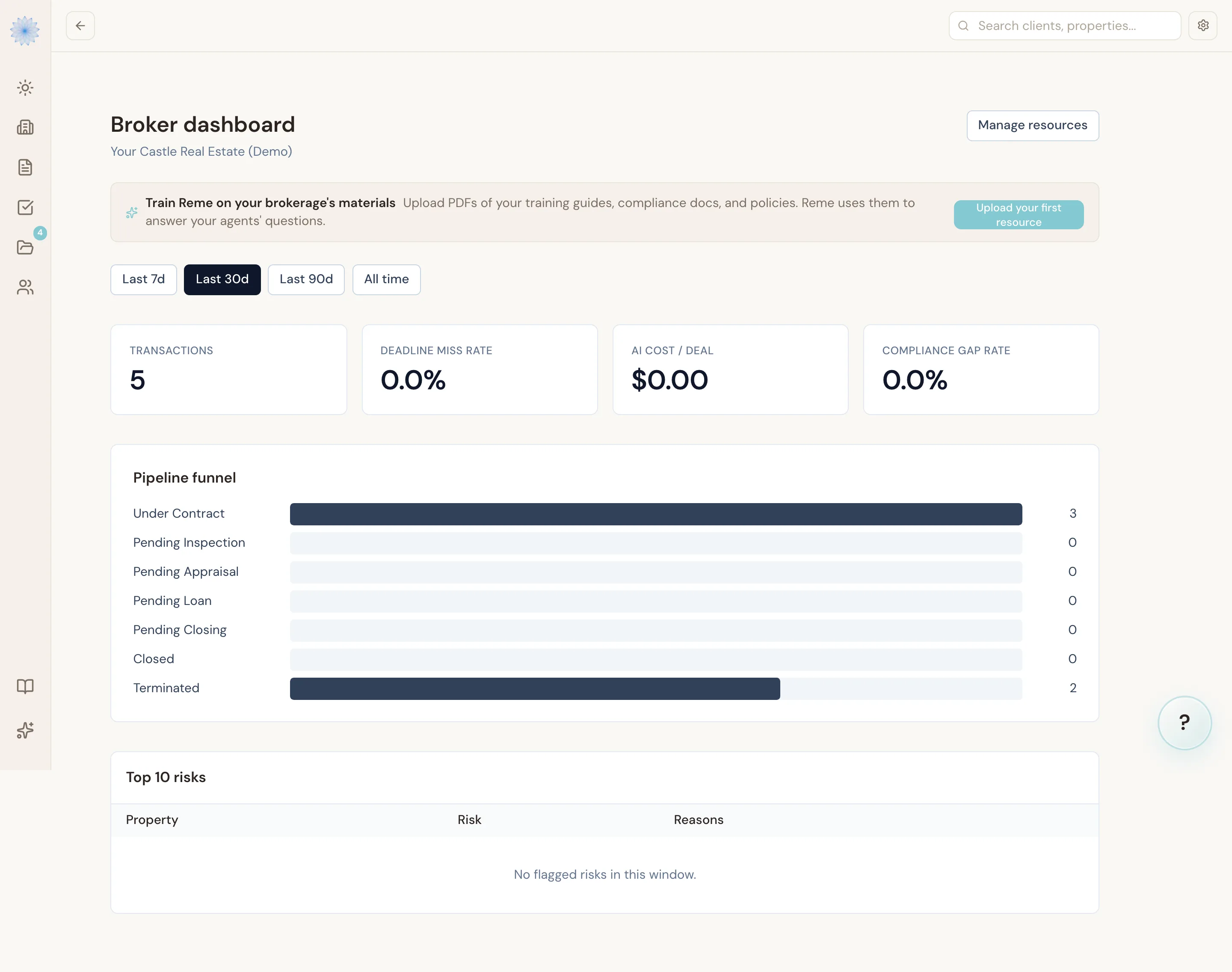
Task: Click the 'Pipeline funnel' heading
Action: tap(184, 477)
